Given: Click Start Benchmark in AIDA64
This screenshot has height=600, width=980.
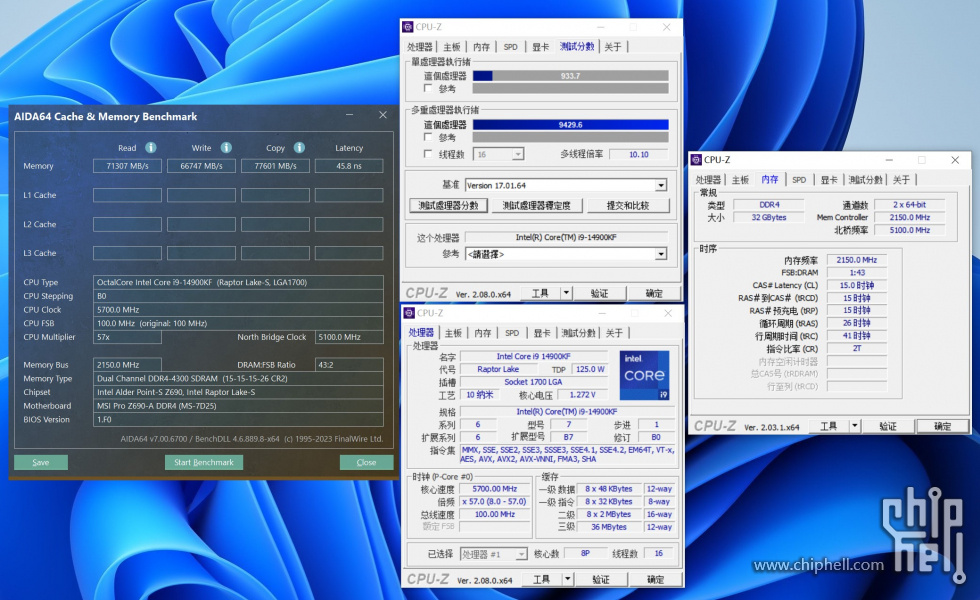Looking at the screenshot, I should tap(204, 462).
